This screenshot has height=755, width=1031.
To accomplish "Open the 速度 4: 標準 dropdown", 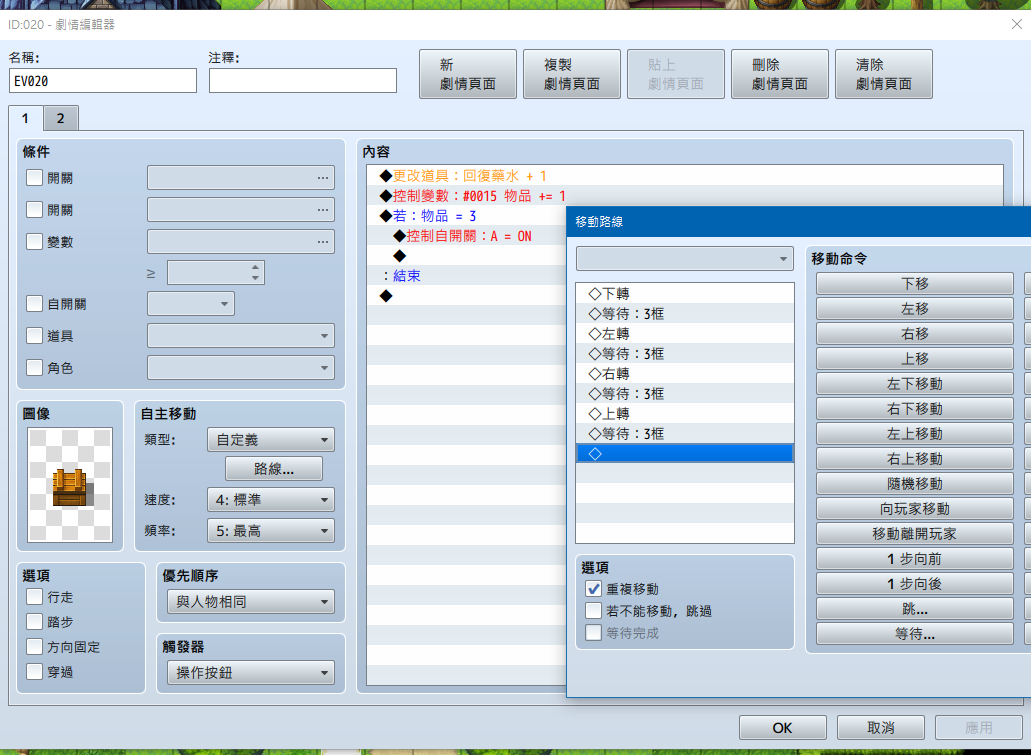I will [x=271, y=500].
